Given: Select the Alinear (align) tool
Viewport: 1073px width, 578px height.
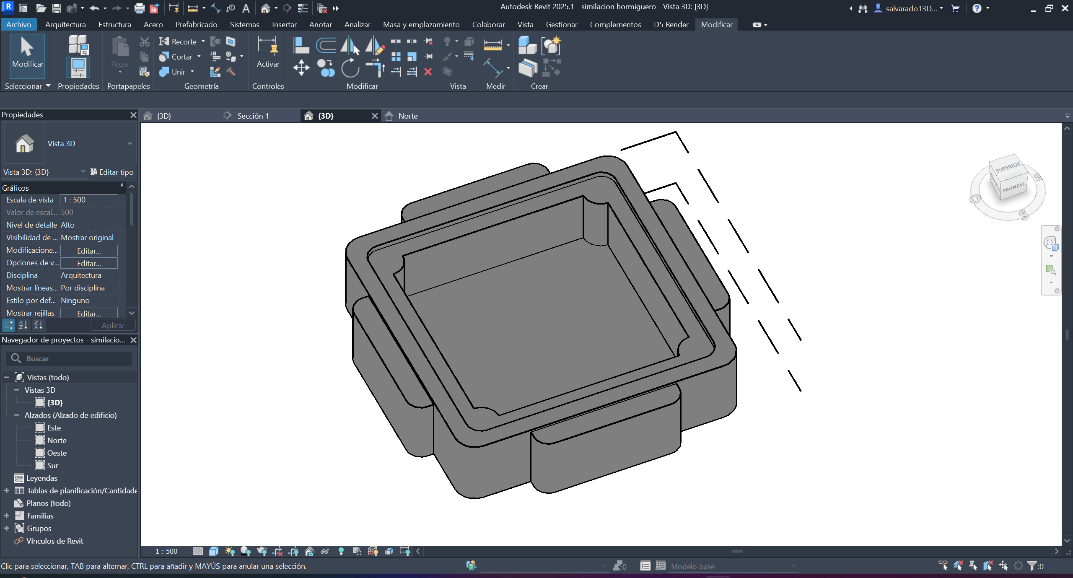Looking at the screenshot, I should (x=301, y=45).
